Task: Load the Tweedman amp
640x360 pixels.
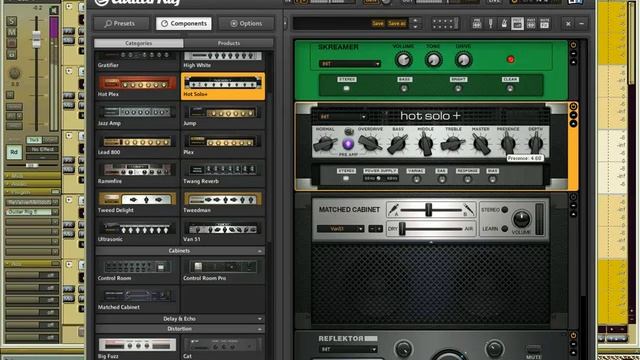Action: (x=222, y=202)
